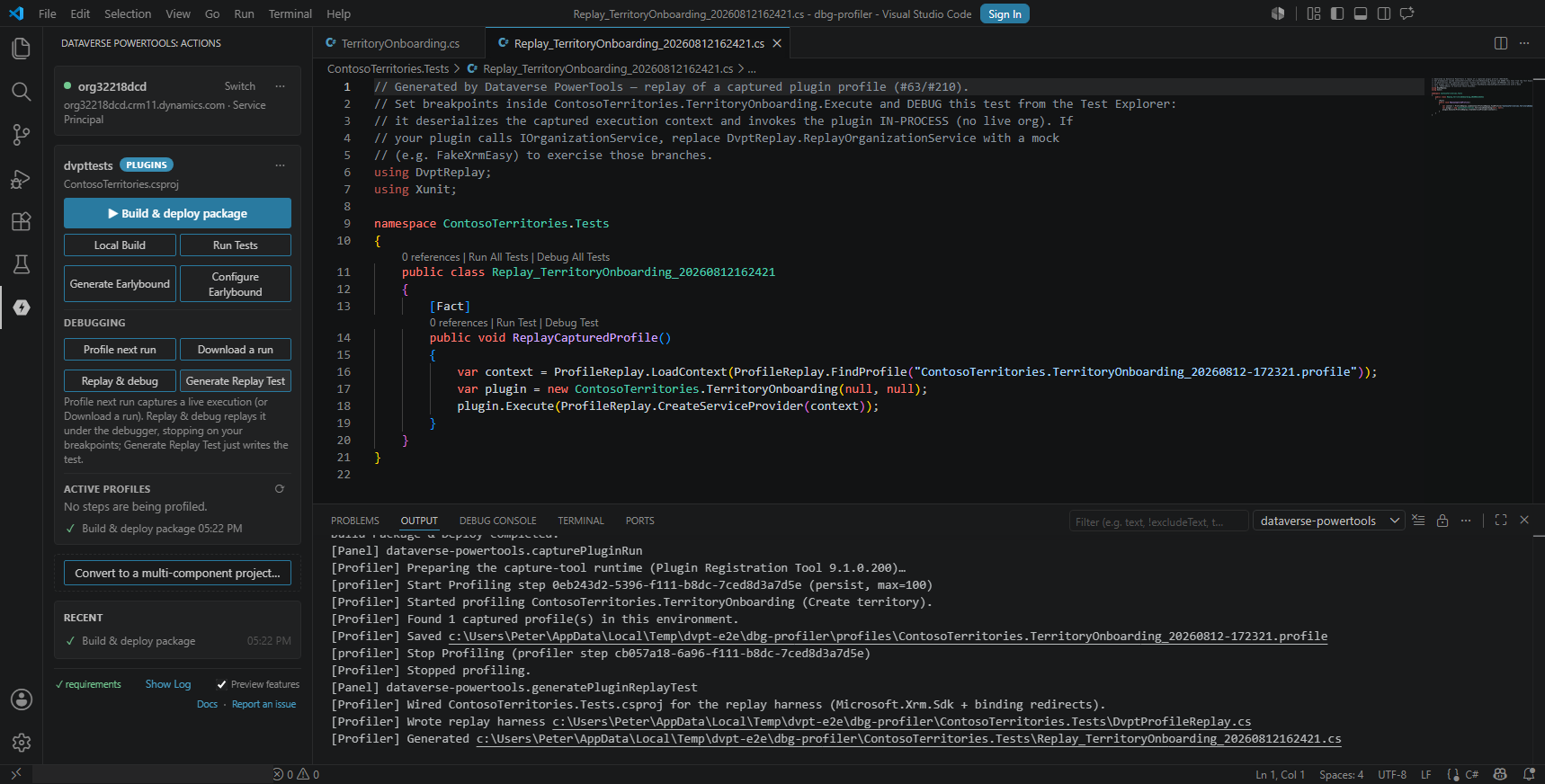1545x784 pixels.
Task: Toggle primary side bar layout icon
Action: tap(1337, 13)
